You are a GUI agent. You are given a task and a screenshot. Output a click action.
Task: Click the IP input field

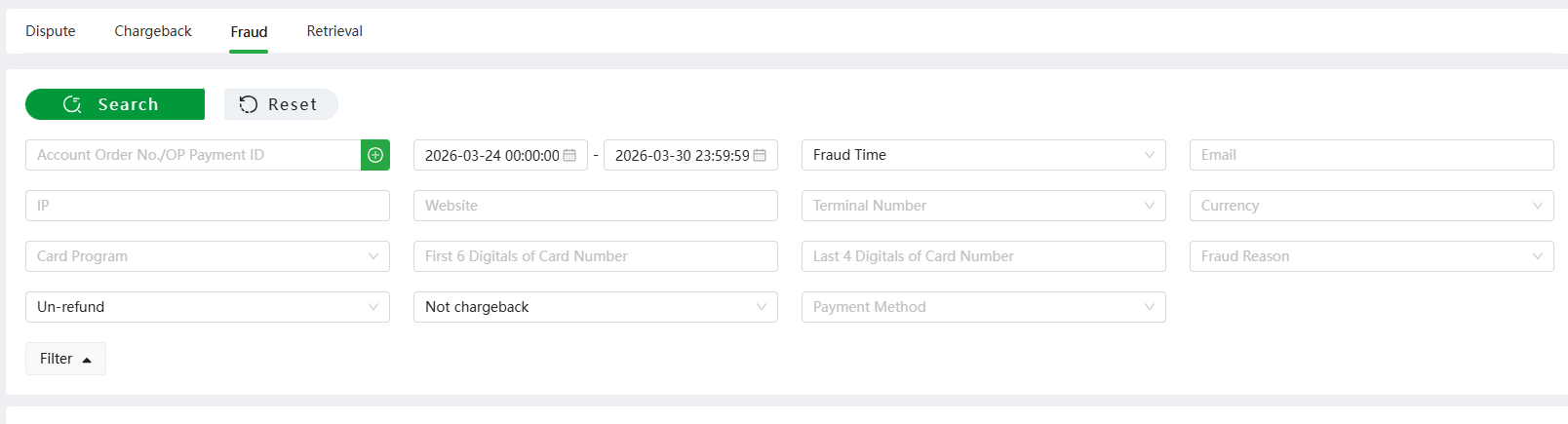[208, 206]
